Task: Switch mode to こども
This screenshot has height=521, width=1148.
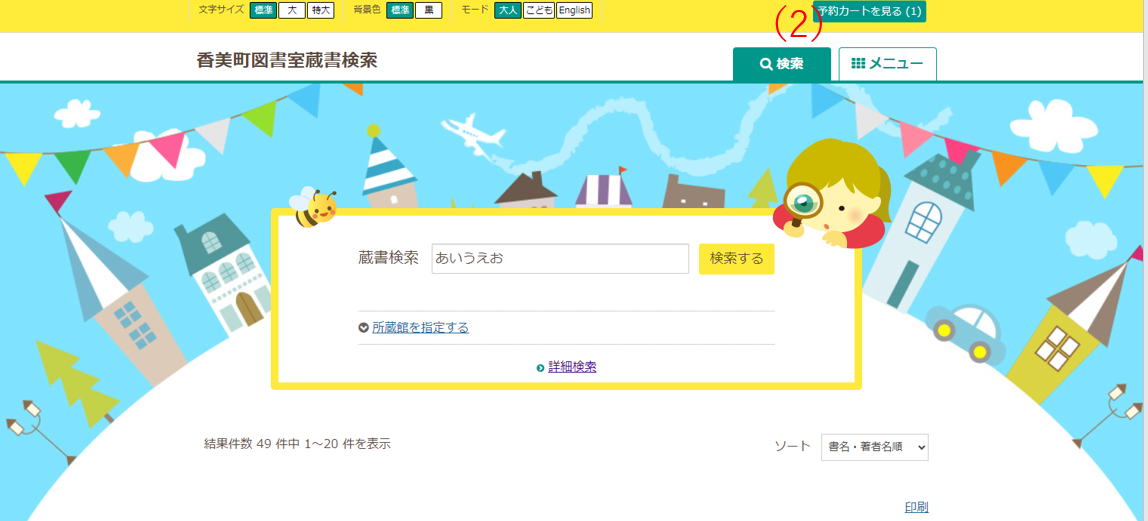Action: tap(539, 11)
